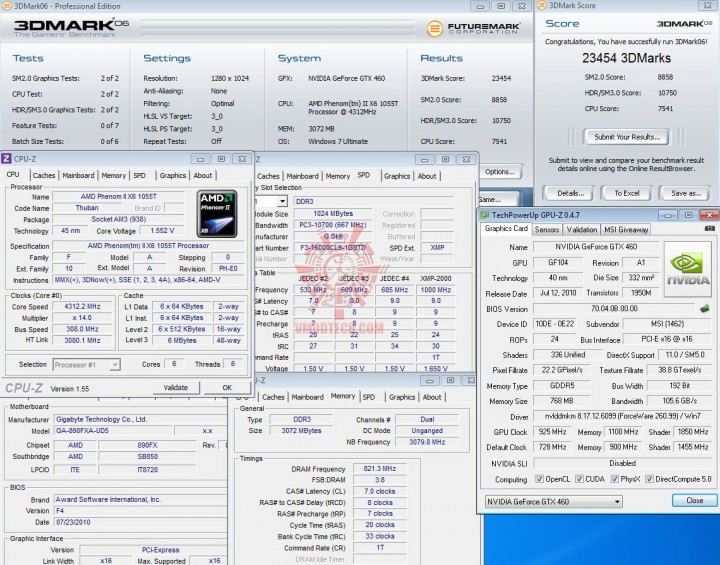Click the GPU Clock 925 MHz field
This screenshot has height=565, width=720.
point(552,432)
